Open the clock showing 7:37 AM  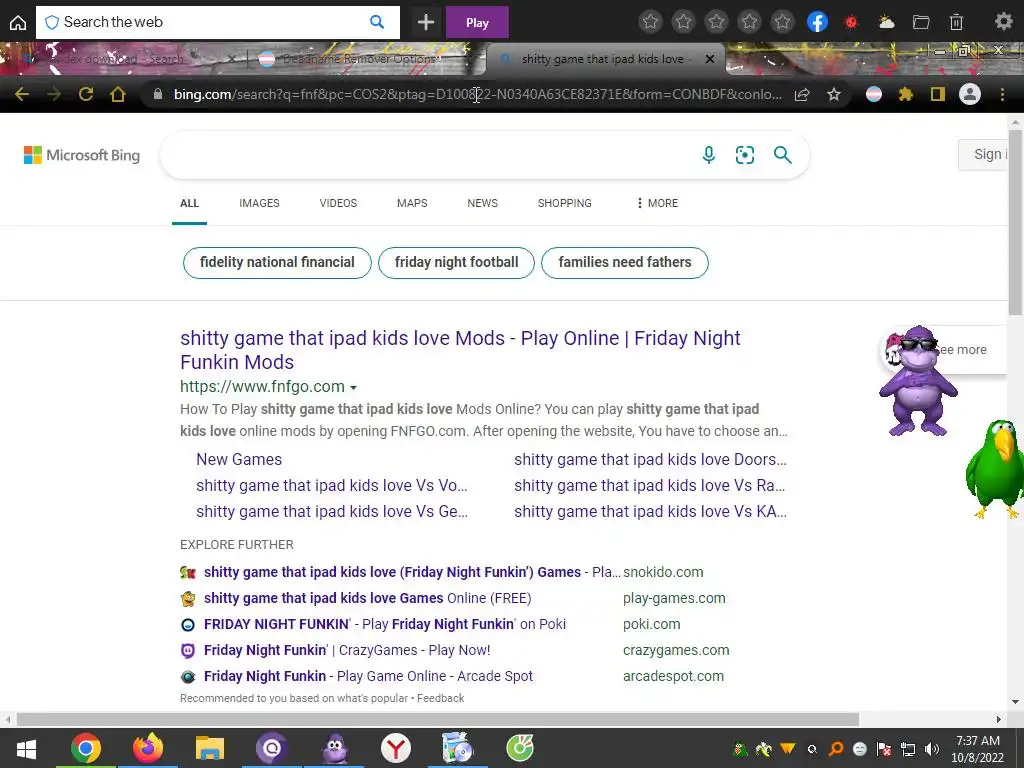978,749
